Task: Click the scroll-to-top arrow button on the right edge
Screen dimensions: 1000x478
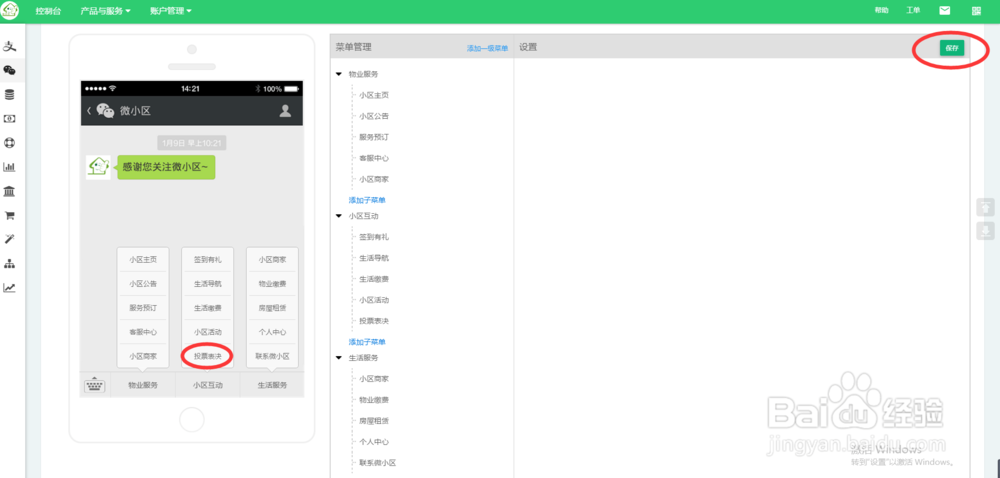Action: tap(985, 208)
